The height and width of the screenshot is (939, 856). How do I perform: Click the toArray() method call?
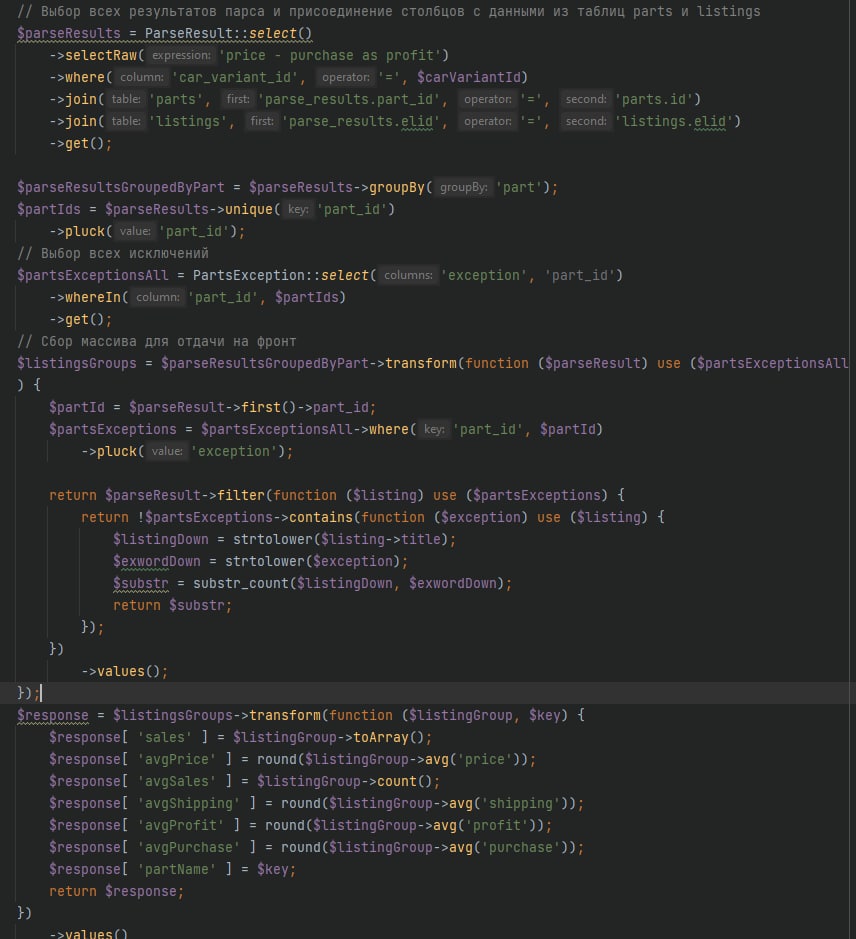388,738
